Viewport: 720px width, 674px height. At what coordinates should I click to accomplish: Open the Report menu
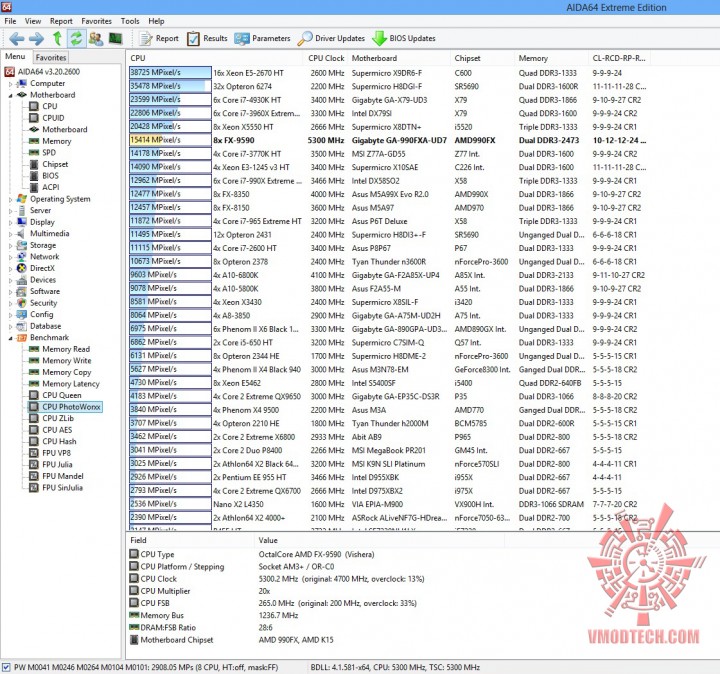point(61,21)
